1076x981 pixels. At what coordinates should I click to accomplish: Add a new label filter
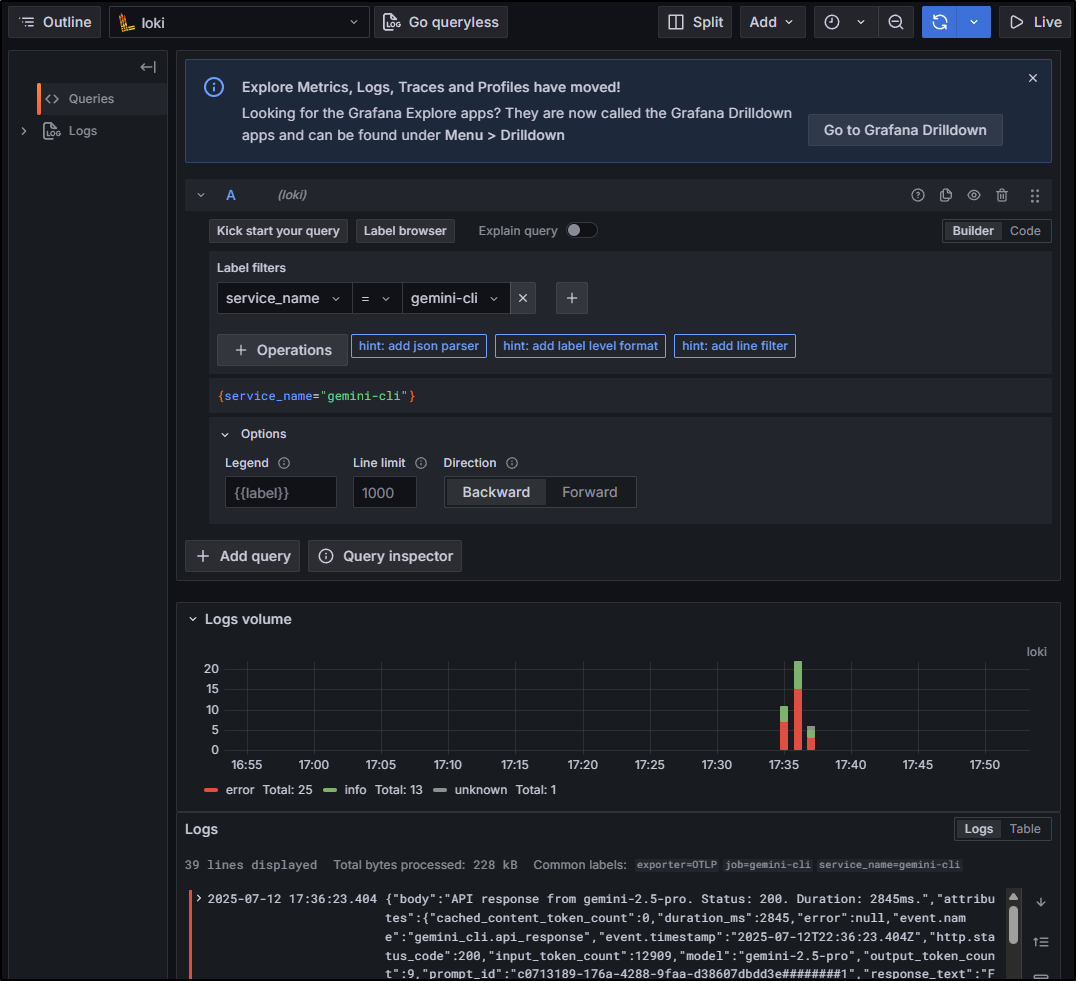coord(572,298)
